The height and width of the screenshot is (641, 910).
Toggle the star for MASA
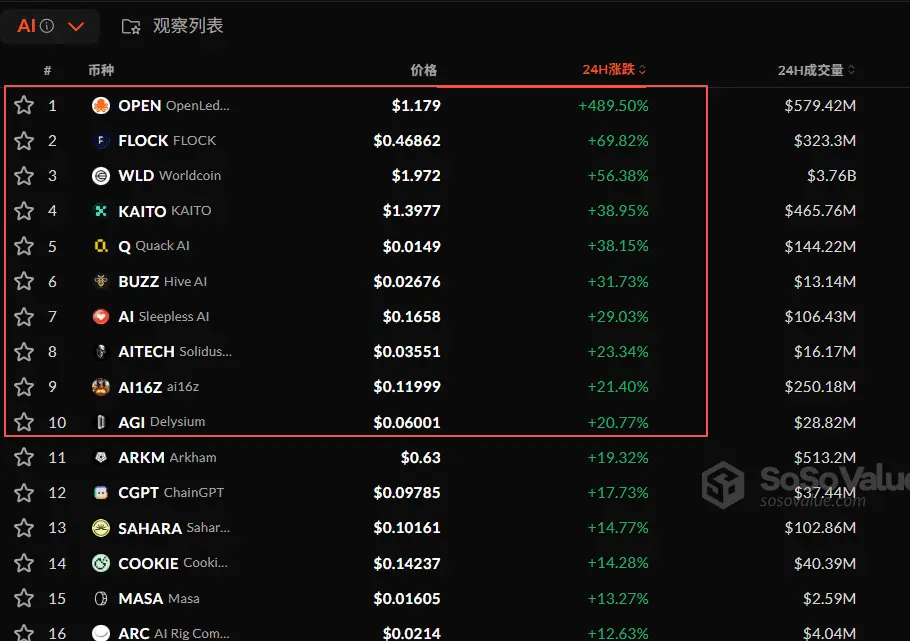[24, 598]
